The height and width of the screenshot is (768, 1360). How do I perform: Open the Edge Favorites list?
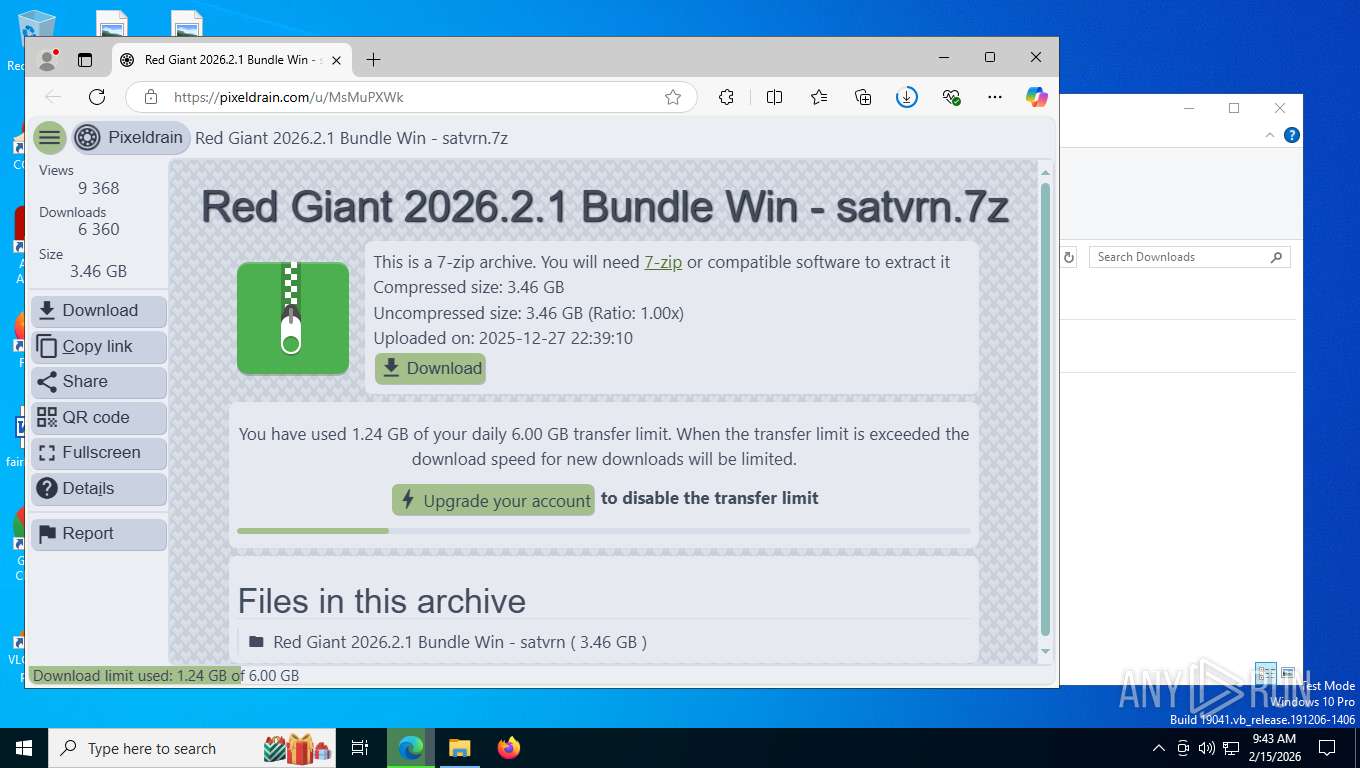[x=819, y=97]
